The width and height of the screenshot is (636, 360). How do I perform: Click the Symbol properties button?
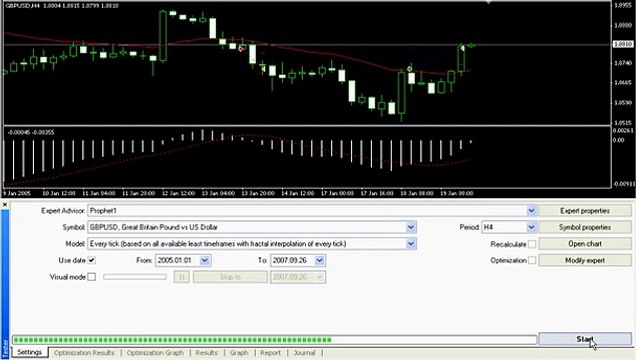pos(584,227)
